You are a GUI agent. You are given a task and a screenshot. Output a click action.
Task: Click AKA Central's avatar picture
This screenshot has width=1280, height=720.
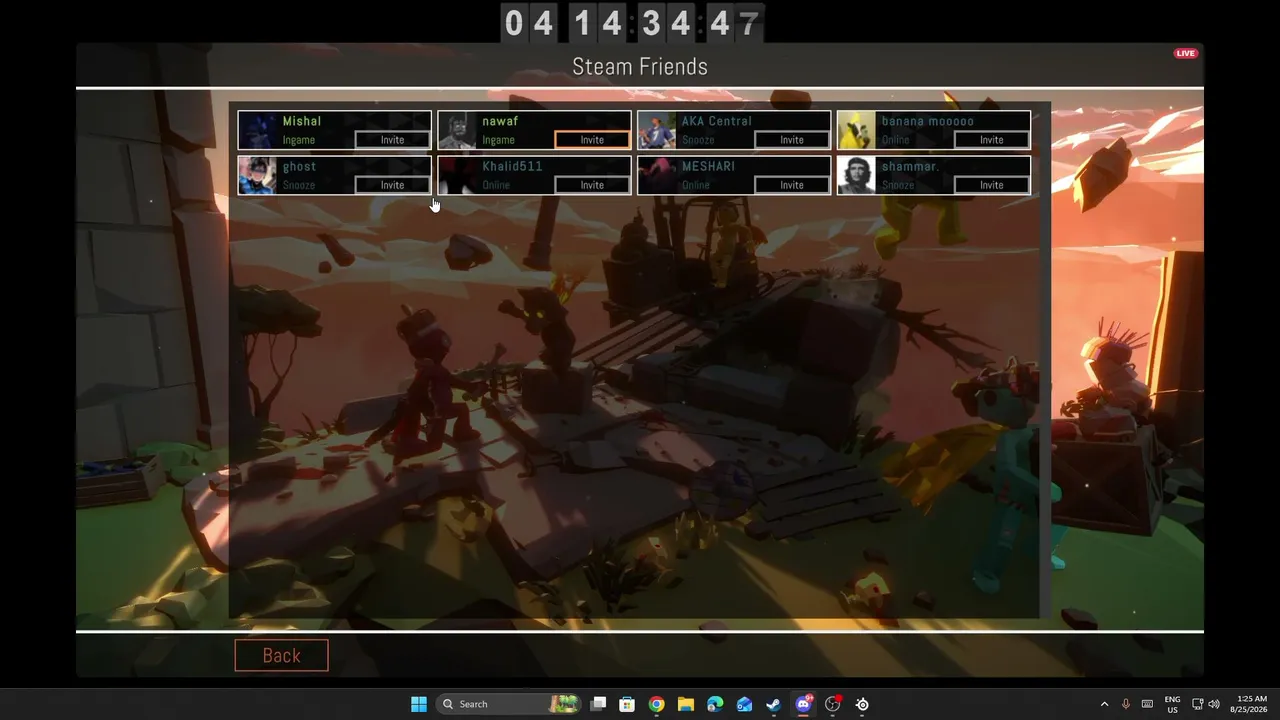(x=658, y=130)
